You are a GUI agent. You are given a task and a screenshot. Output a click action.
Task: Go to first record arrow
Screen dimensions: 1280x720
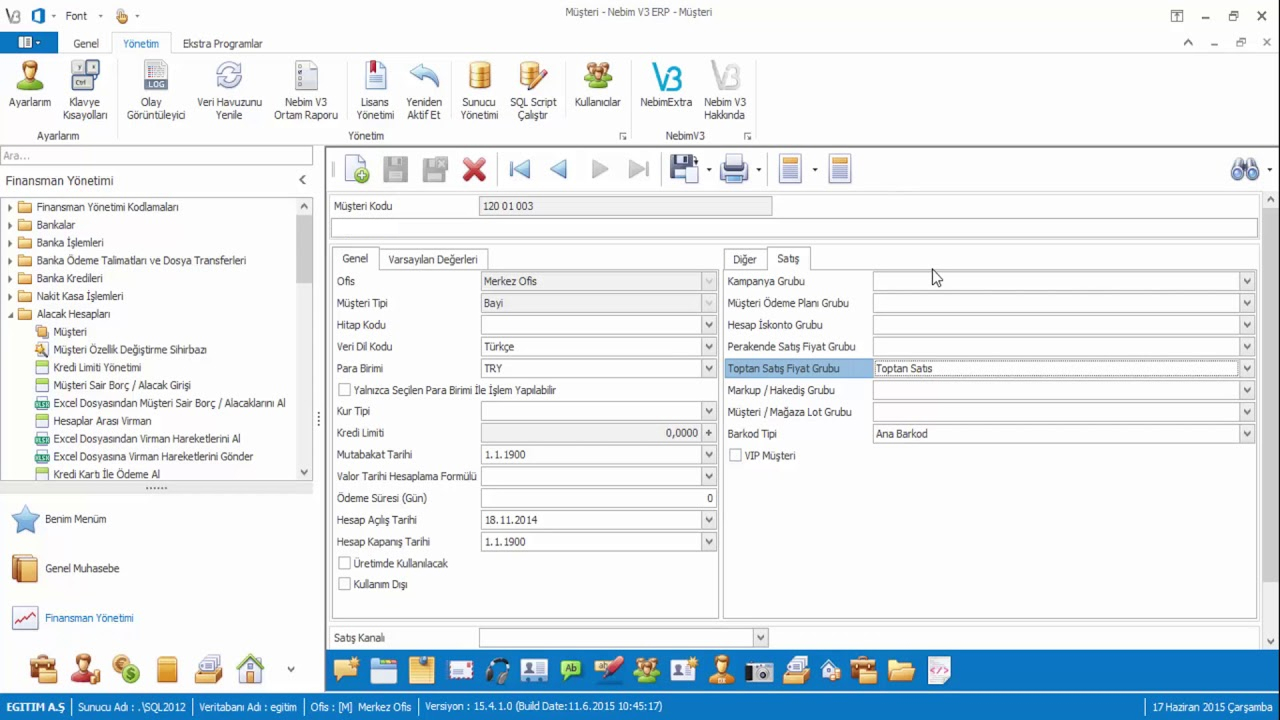tap(520, 169)
